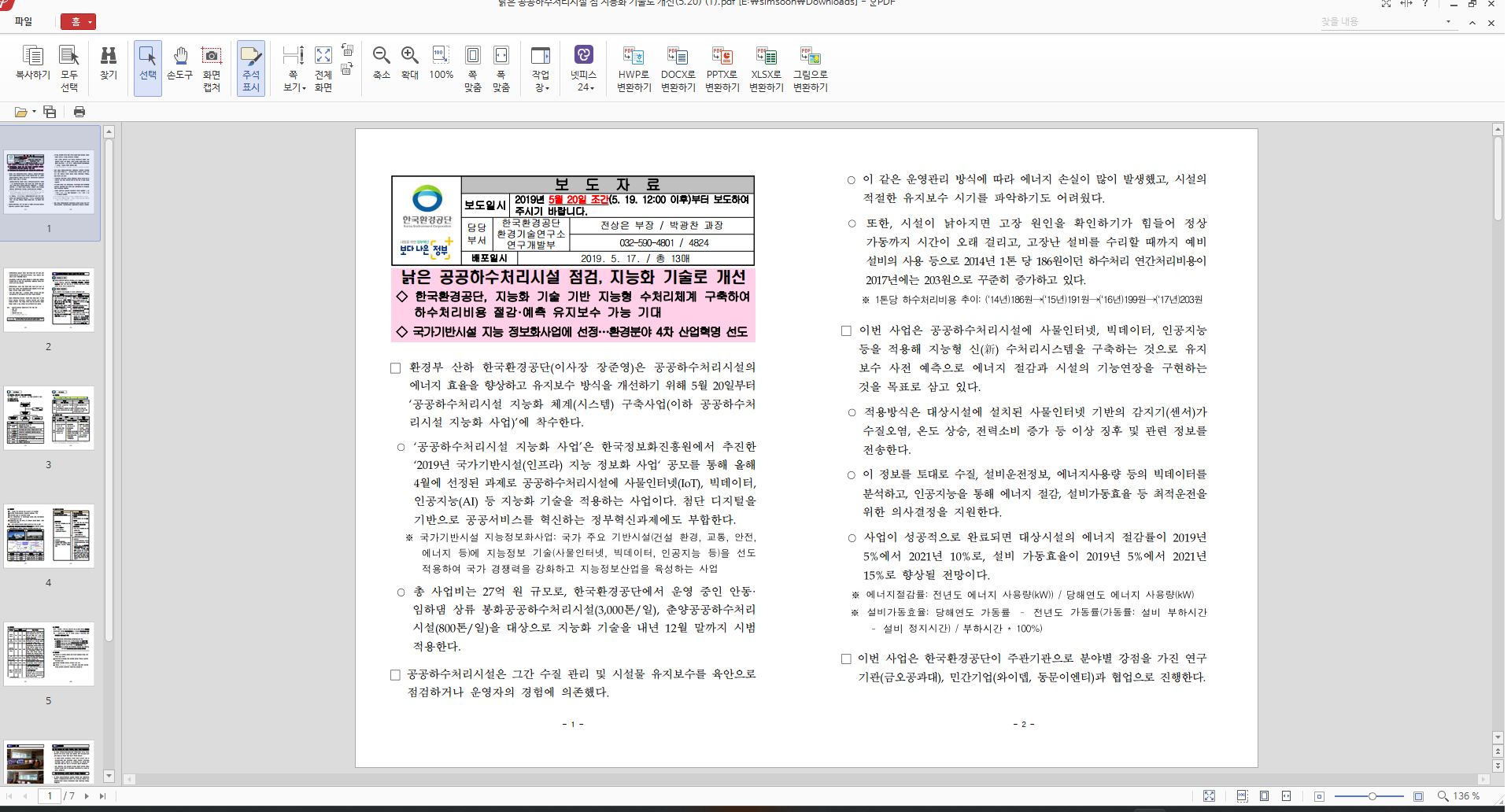Click the status bar actual size icon
The image size is (1511, 812).
coord(1243,796)
